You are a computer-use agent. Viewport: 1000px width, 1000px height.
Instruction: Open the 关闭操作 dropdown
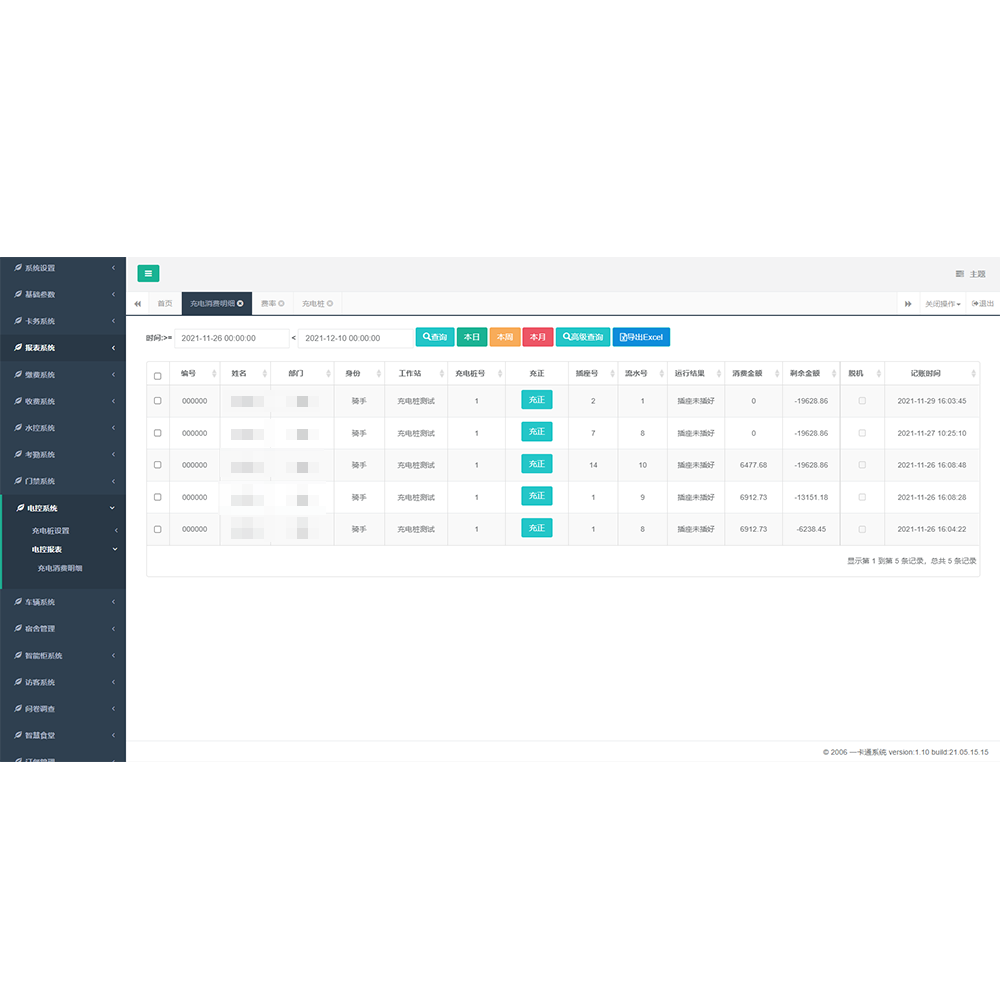[942, 303]
